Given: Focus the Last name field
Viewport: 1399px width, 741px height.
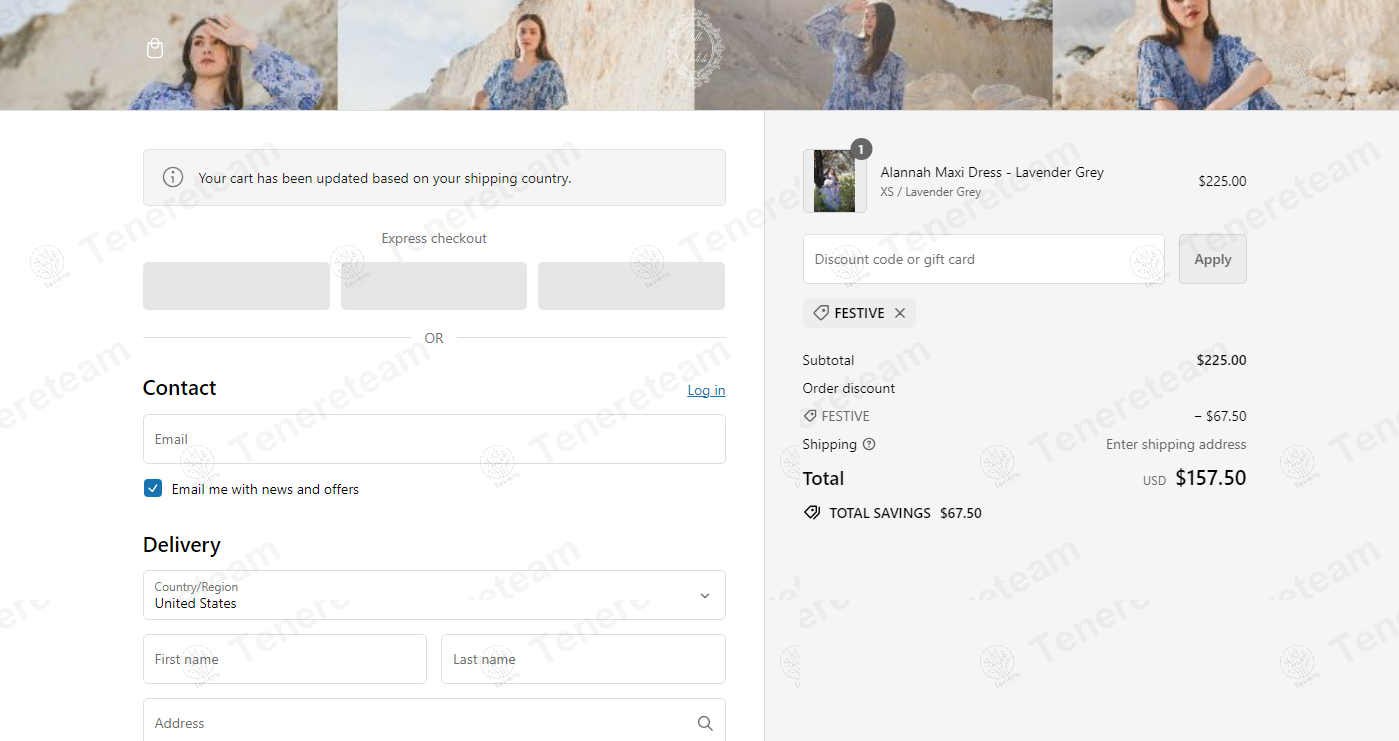Looking at the screenshot, I should (x=583, y=659).
